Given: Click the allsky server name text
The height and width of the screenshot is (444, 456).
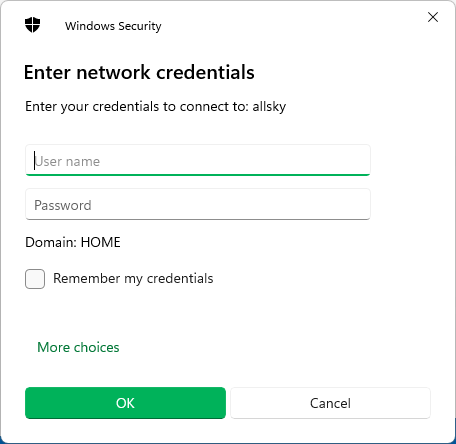Looking at the screenshot, I should pyautogui.click(x=269, y=107).
